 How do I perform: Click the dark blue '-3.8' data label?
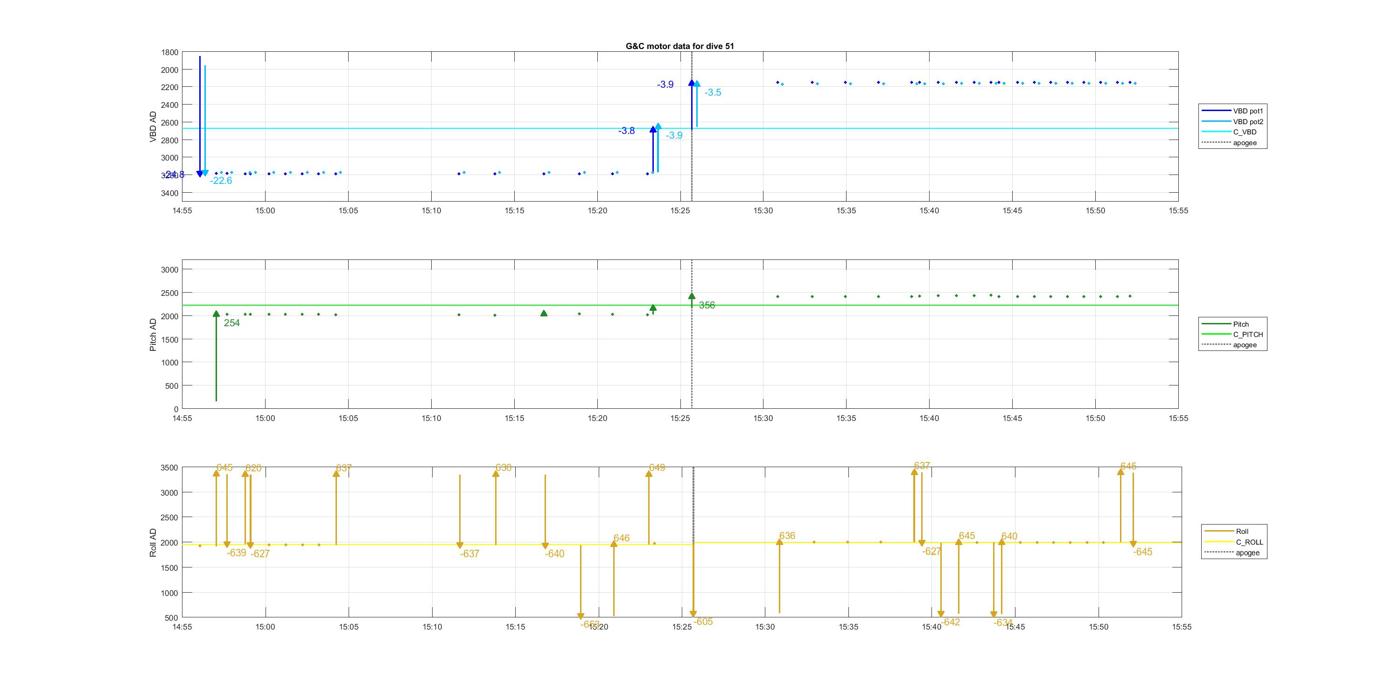[x=626, y=131]
